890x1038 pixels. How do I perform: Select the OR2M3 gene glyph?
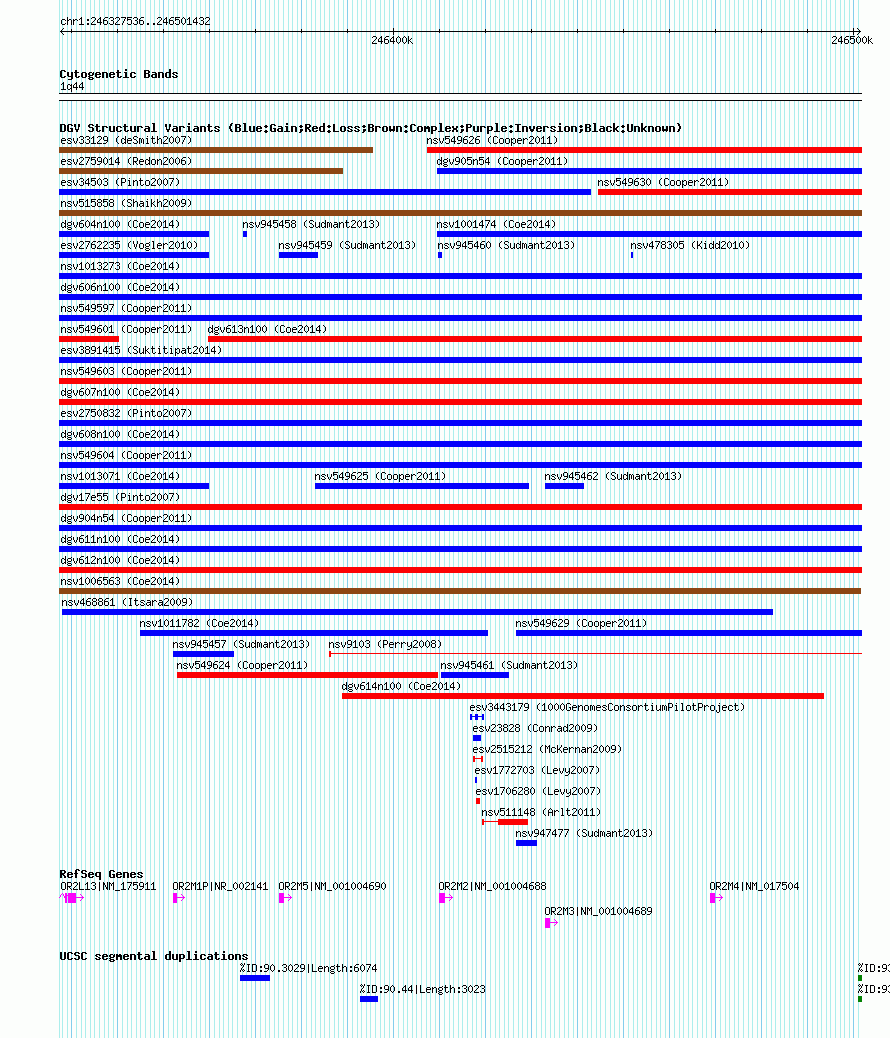tap(552, 923)
